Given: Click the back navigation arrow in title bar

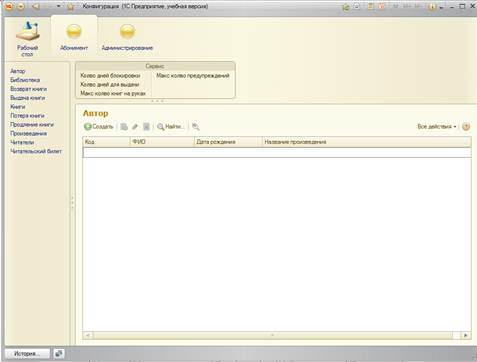Looking at the screenshot, I should [x=36, y=6].
